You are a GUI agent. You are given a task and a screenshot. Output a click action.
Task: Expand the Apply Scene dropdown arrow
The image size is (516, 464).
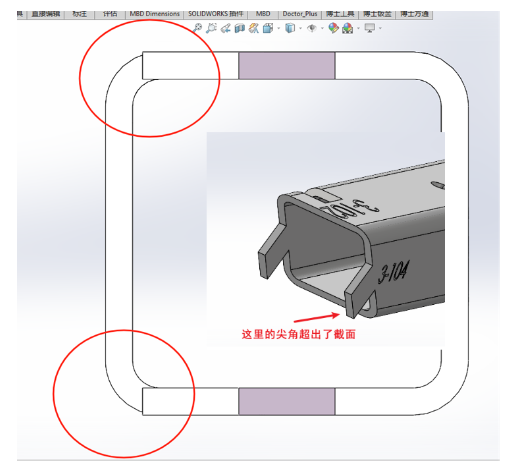(358, 29)
